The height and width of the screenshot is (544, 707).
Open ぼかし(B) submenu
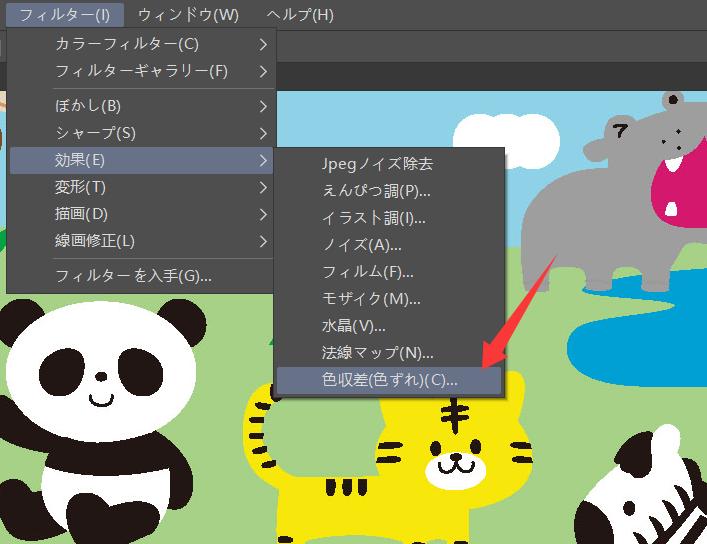coord(142,106)
